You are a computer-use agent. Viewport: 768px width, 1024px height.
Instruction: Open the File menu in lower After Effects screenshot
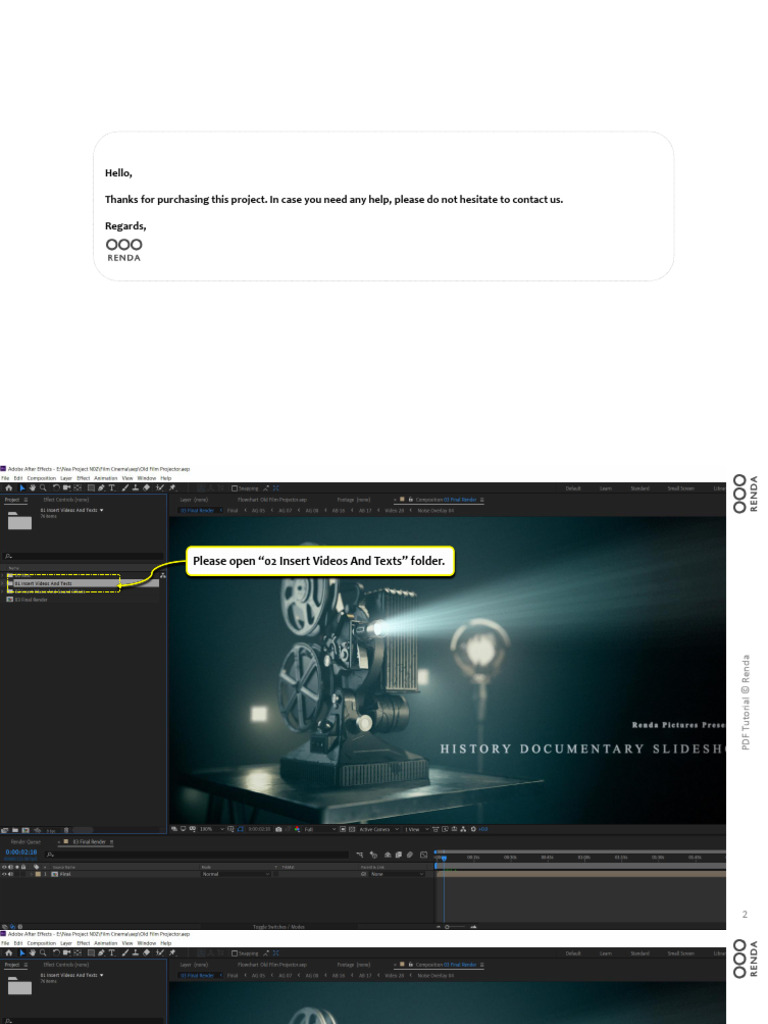[x=5, y=943]
